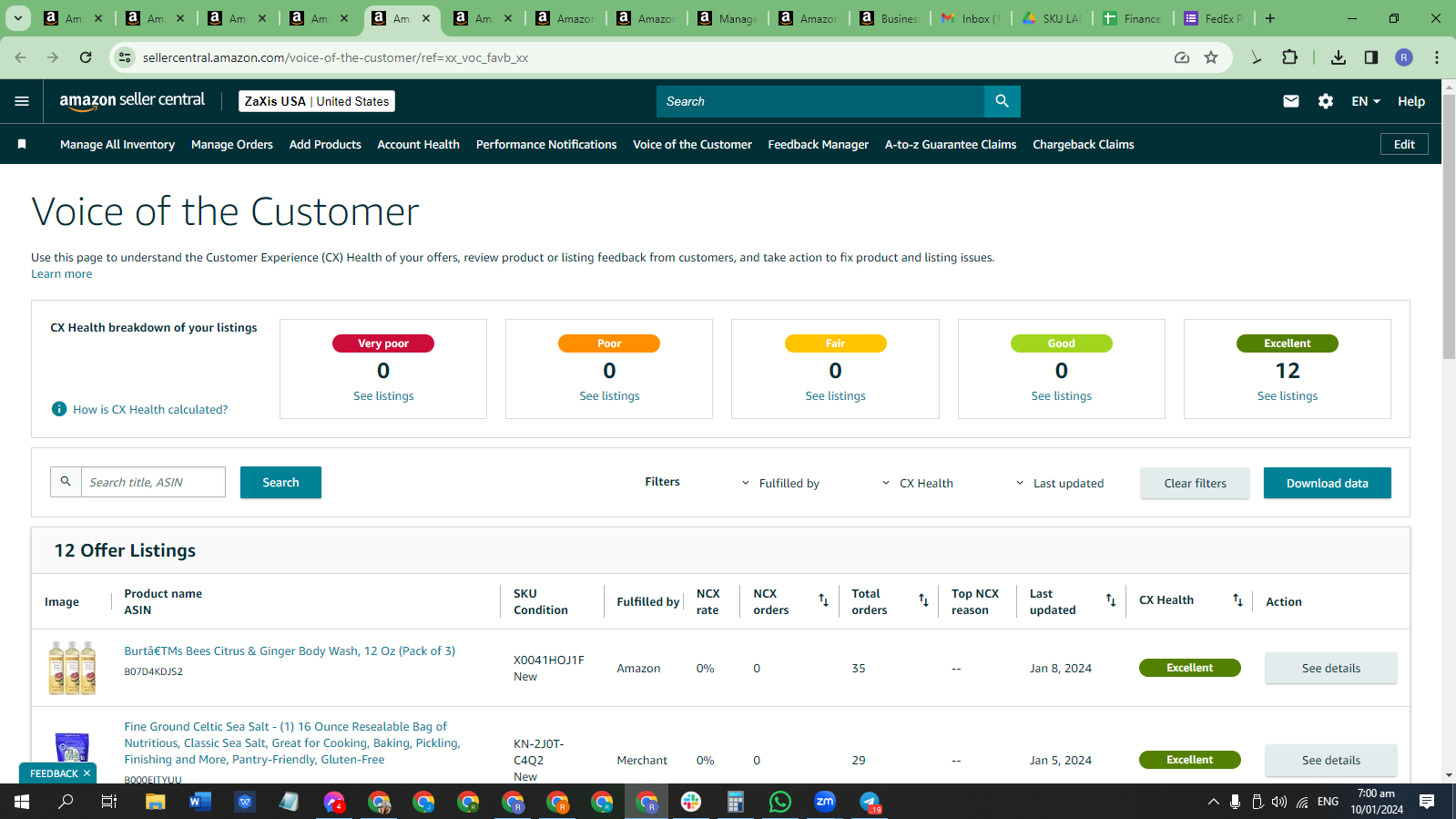1456x819 pixels.
Task: Open the settings gear icon
Action: click(x=1326, y=101)
